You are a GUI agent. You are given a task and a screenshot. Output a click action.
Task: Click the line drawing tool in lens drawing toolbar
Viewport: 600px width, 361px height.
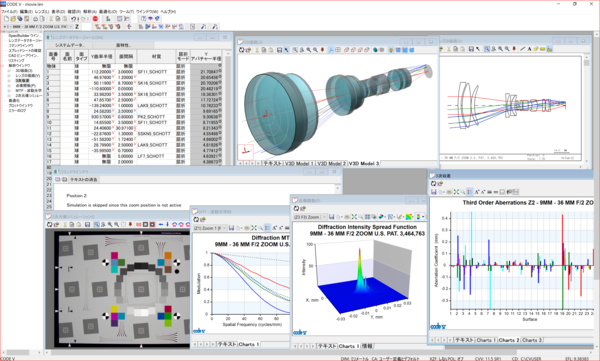pyautogui.click(x=523, y=49)
